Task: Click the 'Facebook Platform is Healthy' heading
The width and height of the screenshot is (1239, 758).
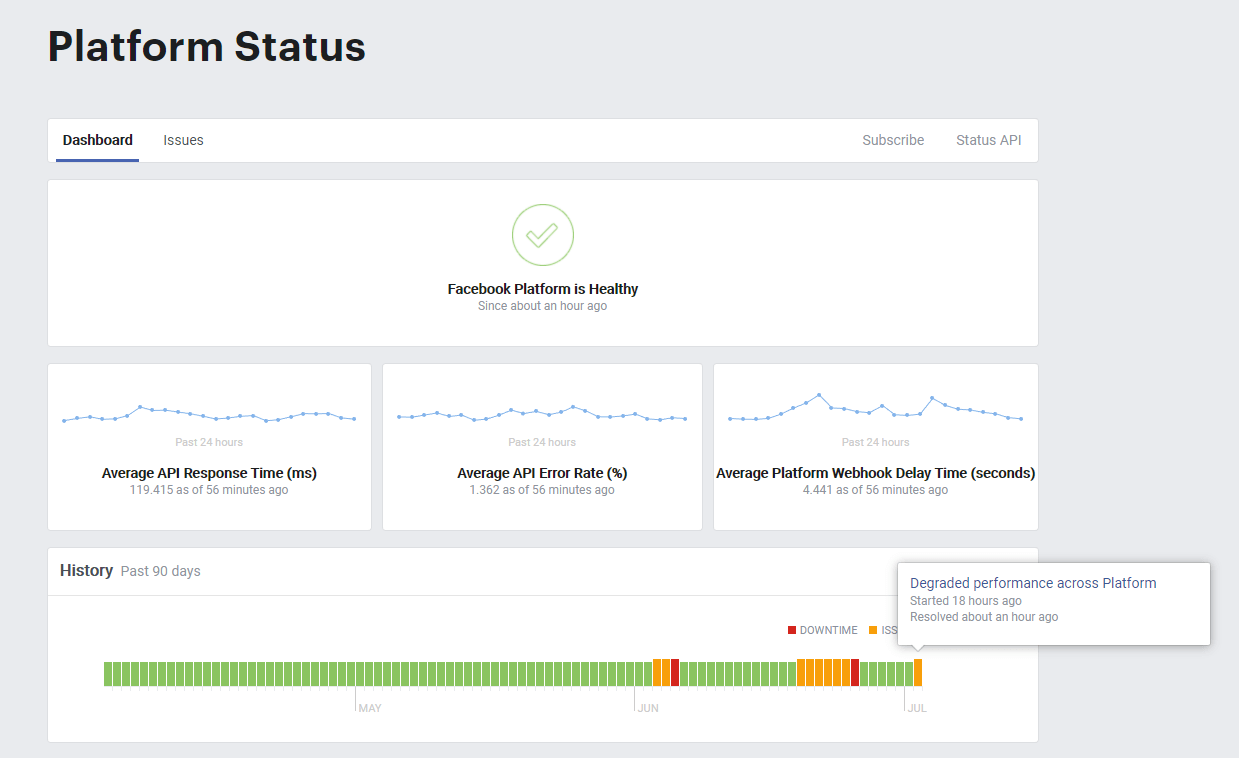Action: 542,289
